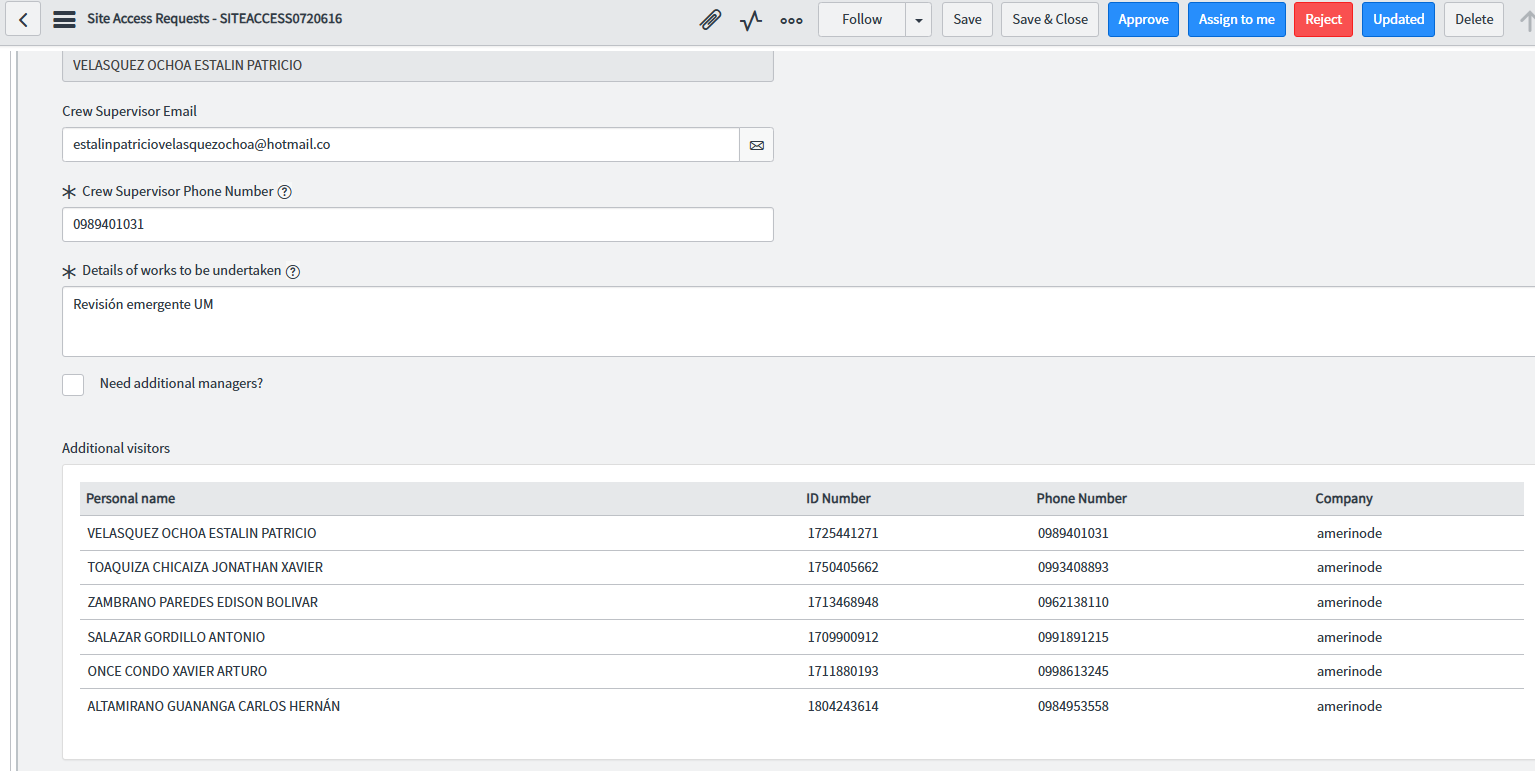Reject the site access request
The height and width of the screenshot is (771, 1535).
1323,20
